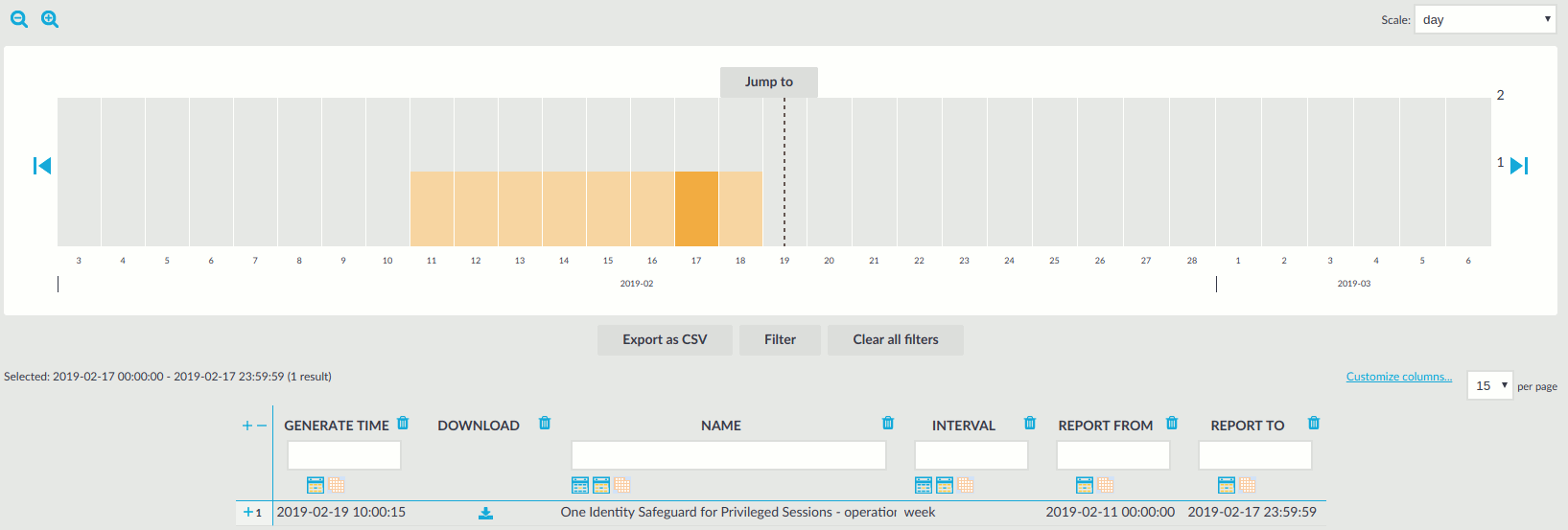The width and height of the screenshot is (1568, 530).
Task: Focus the Interval filter field
Action: (971, 455)
